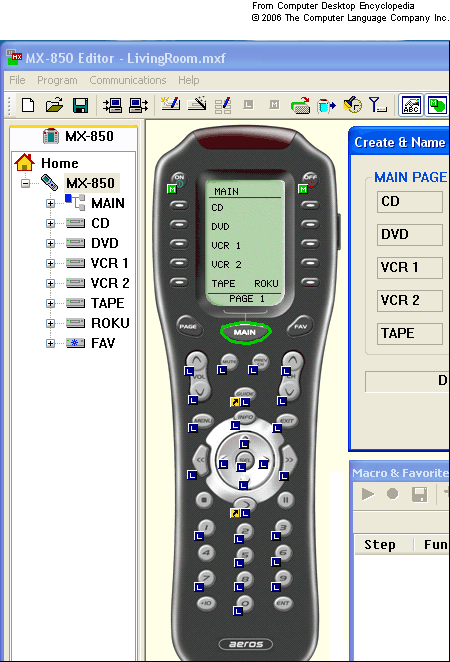
Task: Click the +10 button on the remote
Action: tap(206, 603)
